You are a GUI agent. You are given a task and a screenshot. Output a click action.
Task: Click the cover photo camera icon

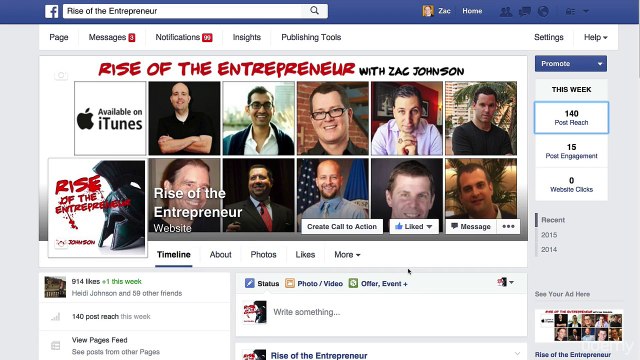[x=61, y=75]
